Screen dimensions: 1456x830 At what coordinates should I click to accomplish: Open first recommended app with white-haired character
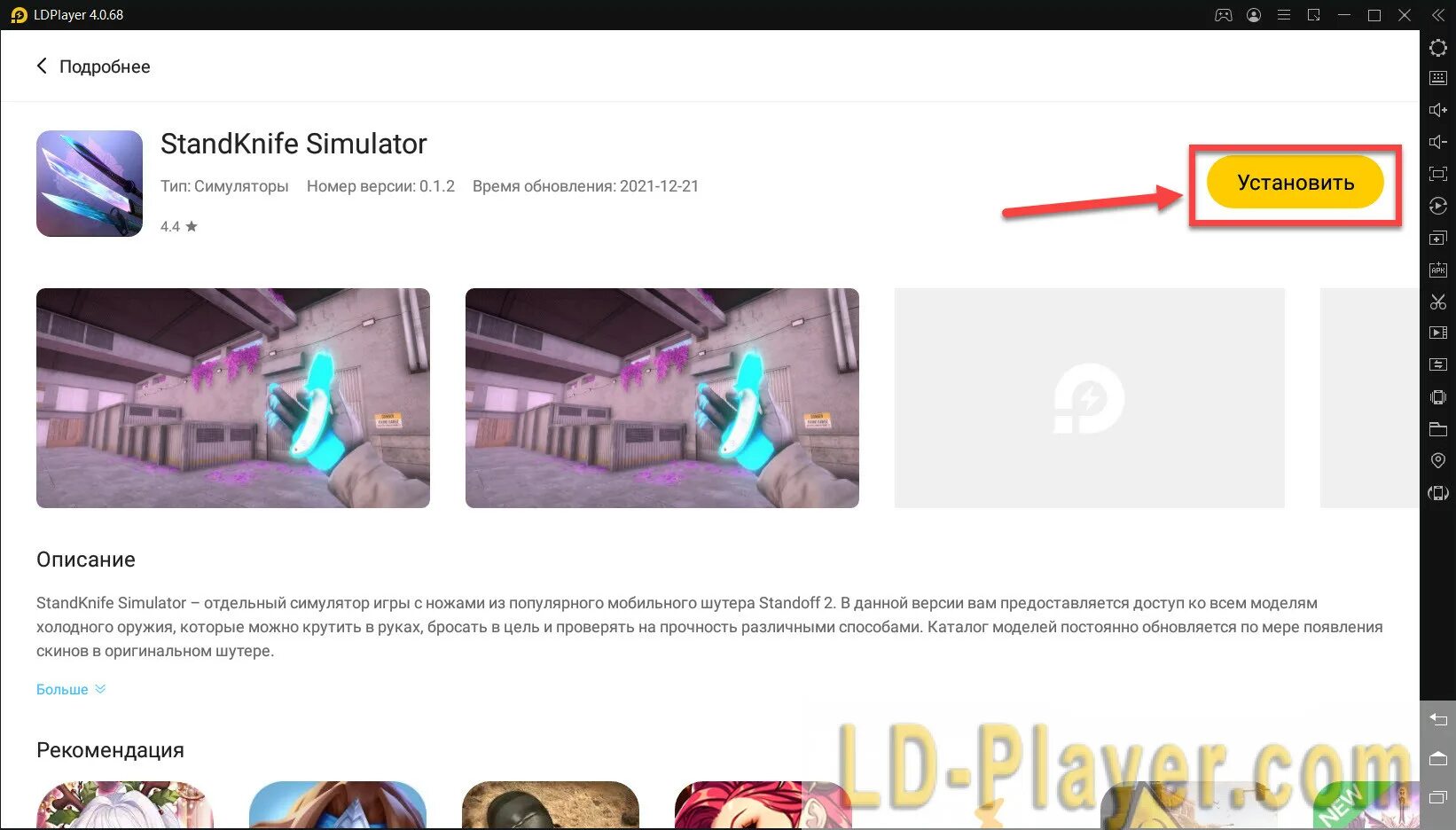point(125,805)
